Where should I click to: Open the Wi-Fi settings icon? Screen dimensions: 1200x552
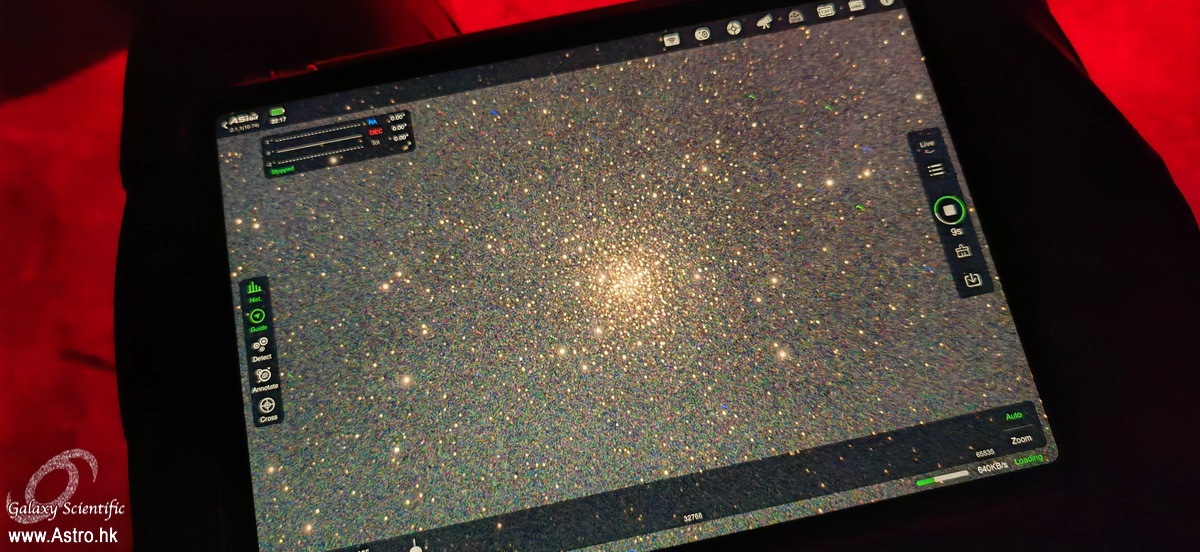672,39
